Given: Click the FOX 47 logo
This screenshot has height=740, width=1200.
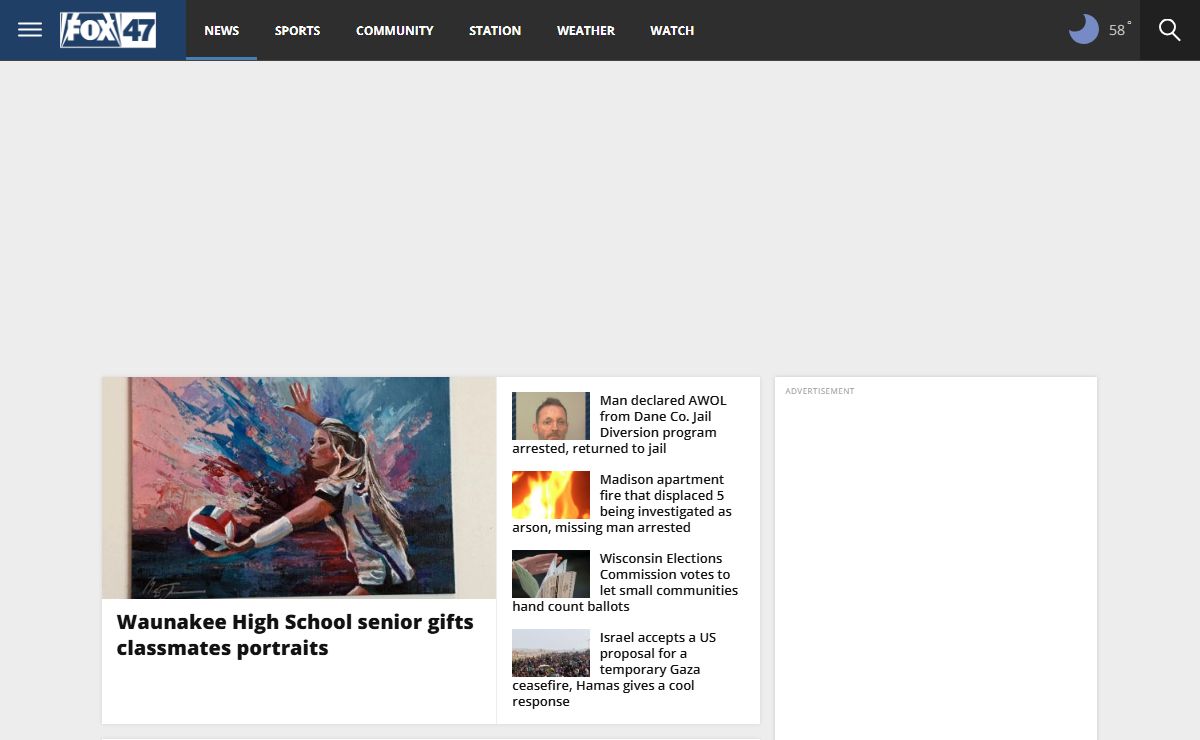Looking at the screenshot, I should click(x=108, y=30).
